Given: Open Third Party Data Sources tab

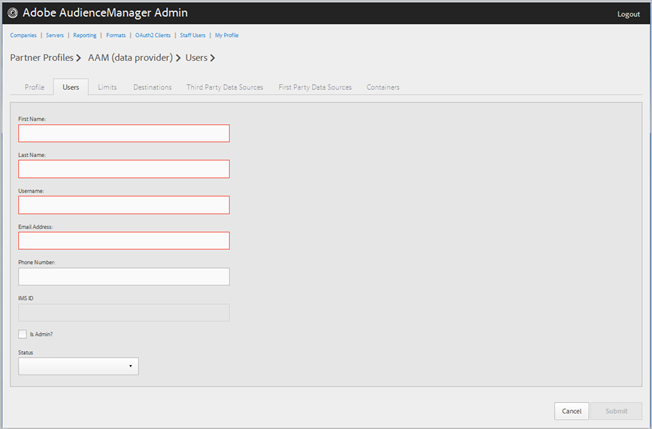Looking at the screenshot, I should [225, 87].
